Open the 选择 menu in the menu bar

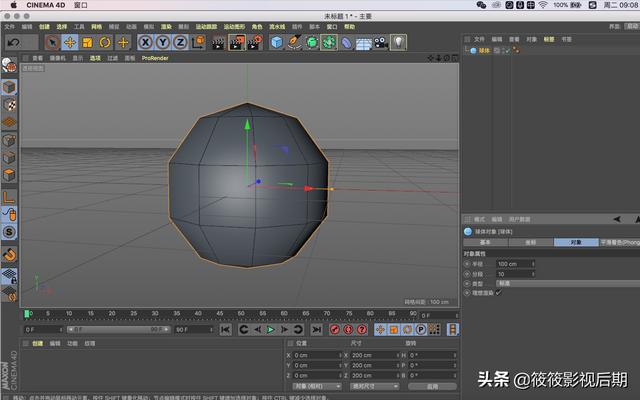tap(62, 27)
